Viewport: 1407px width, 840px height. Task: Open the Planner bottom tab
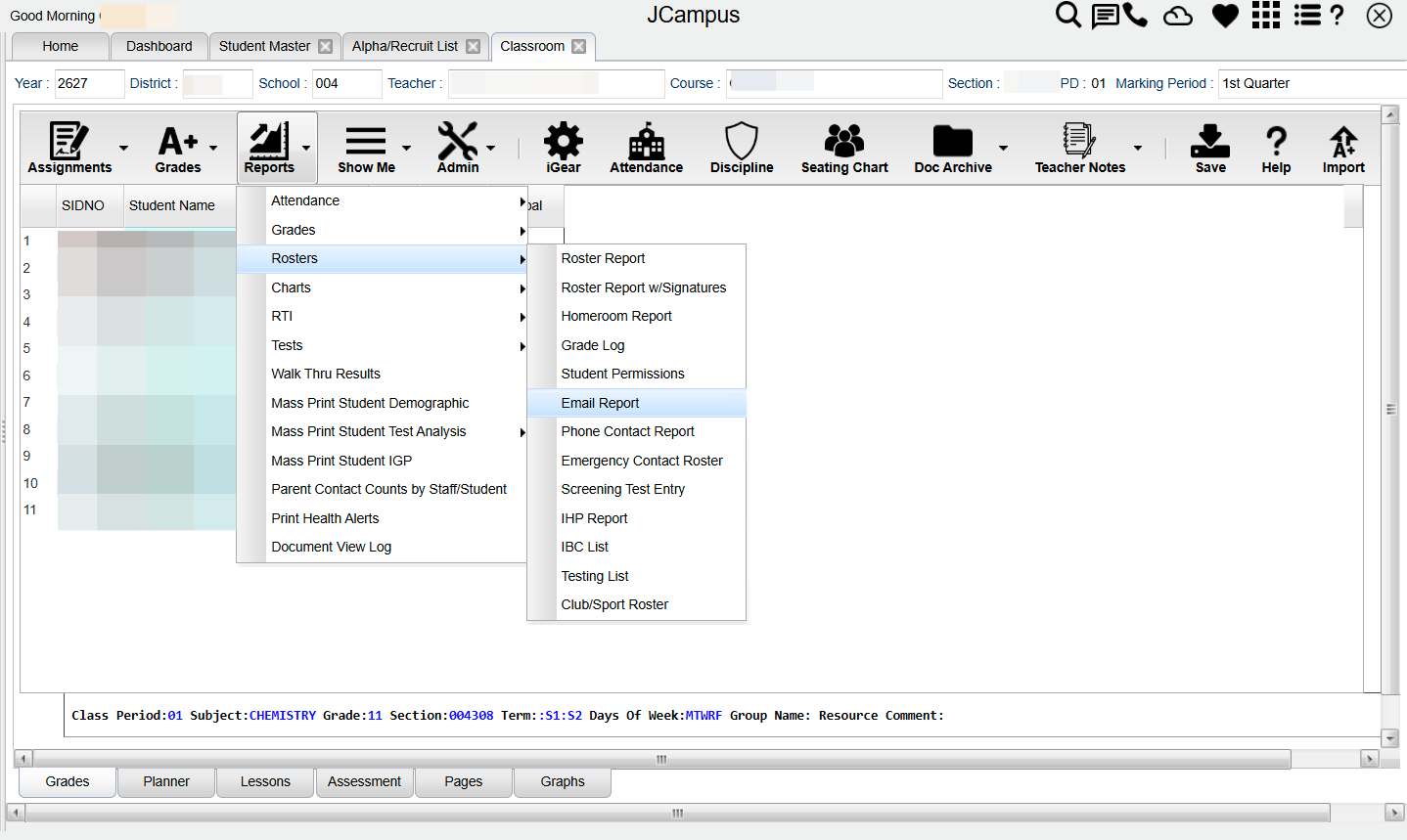tap(166, 781)
